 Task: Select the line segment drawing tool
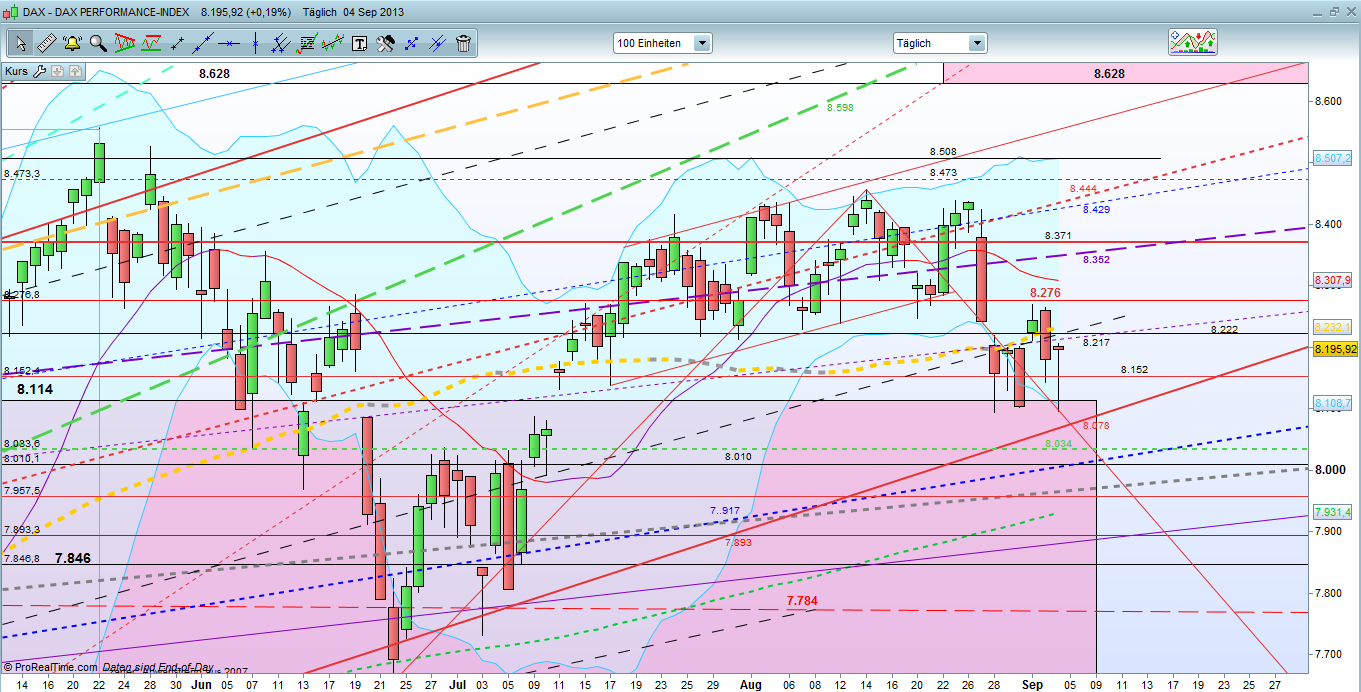click(178, 43)
